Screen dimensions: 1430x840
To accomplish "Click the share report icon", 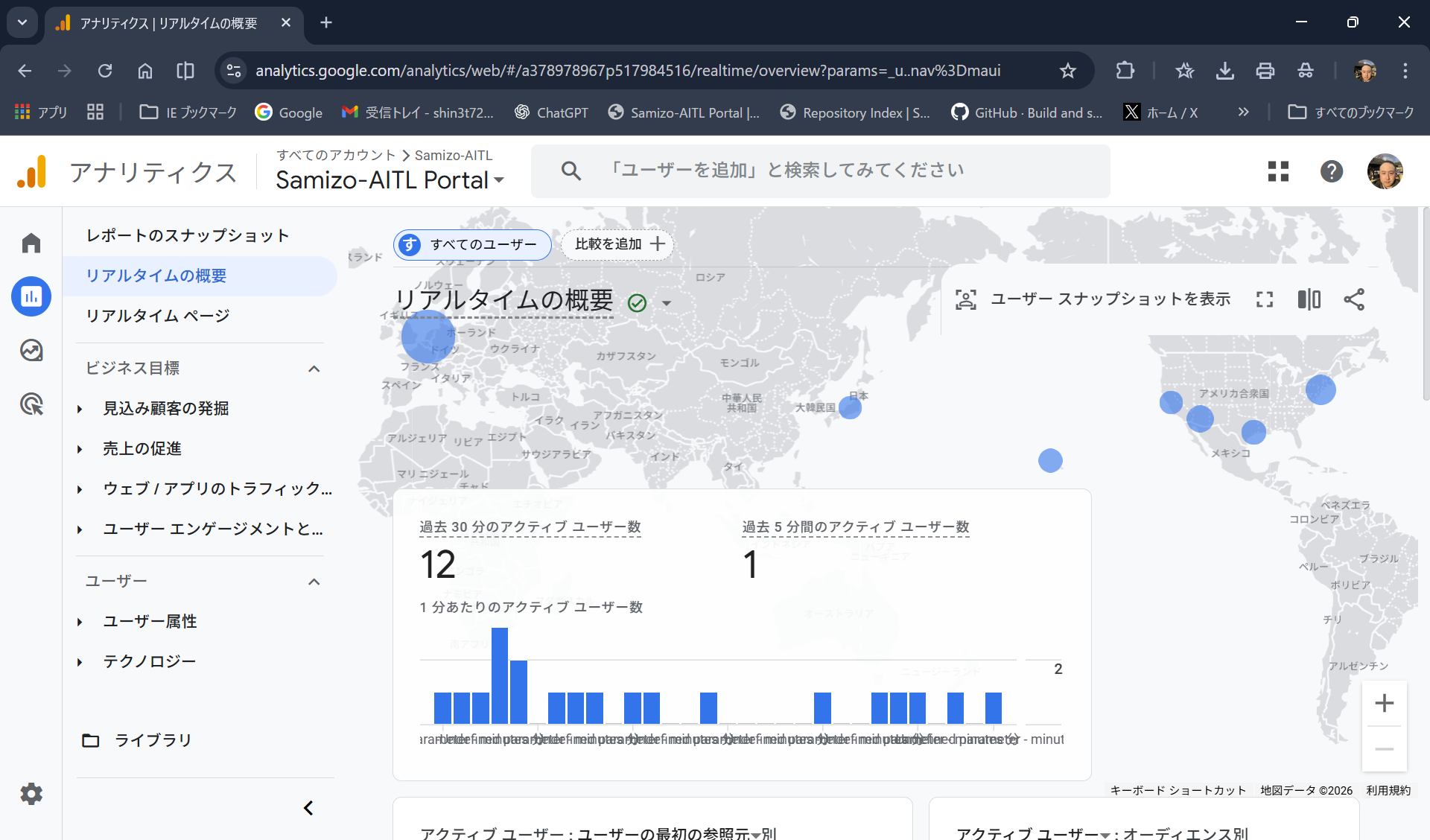I will coord(1353,299).
